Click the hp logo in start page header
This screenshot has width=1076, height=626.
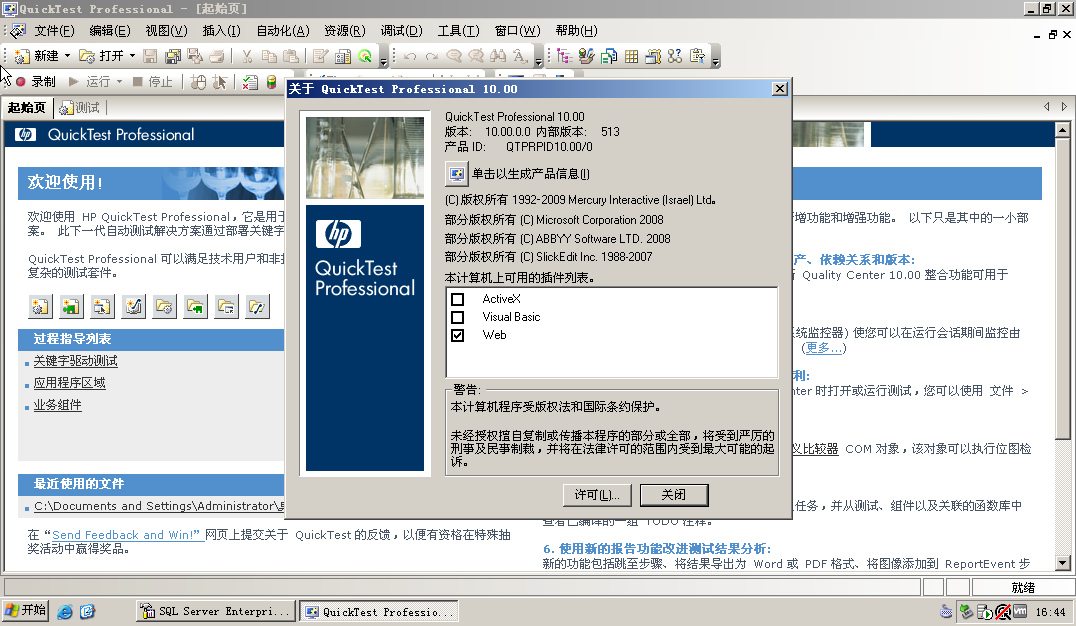pyautogui.click(x=25, y=135)
